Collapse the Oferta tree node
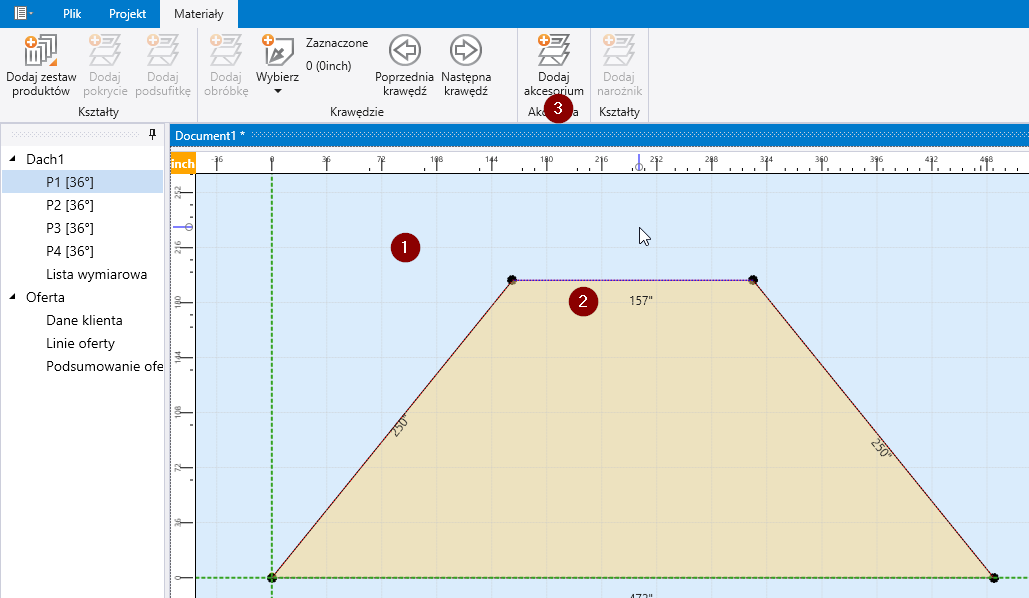 [x=13, y=297]
